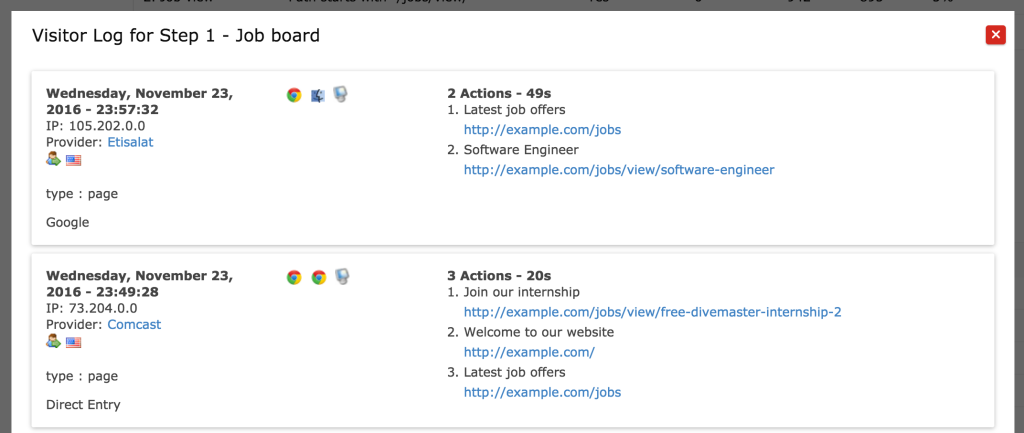Click the US flag icon under Provider Comcast
Viewport: 1024px width, 433px height.
pos(74,341)
